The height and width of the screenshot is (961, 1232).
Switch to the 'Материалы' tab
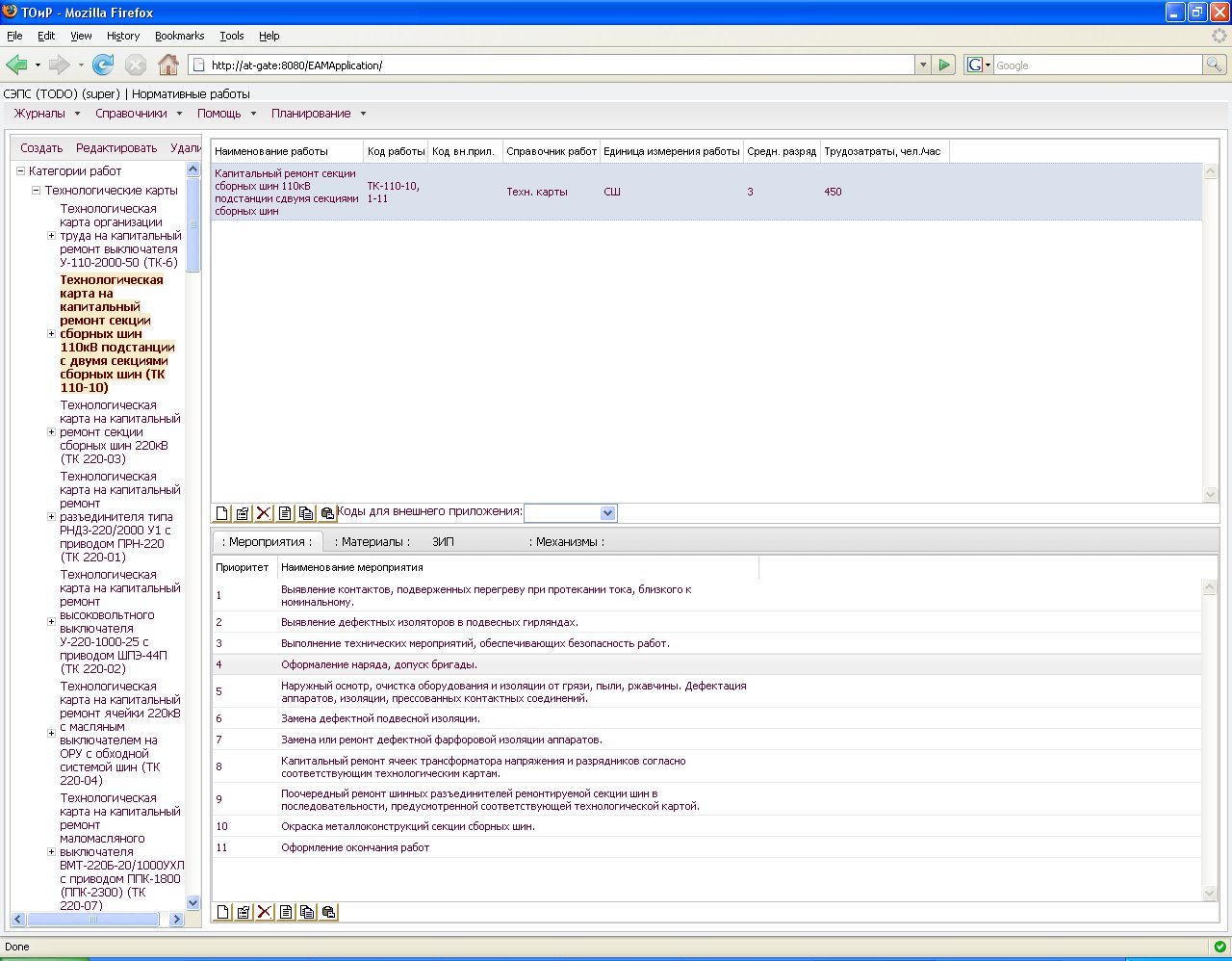372,542
